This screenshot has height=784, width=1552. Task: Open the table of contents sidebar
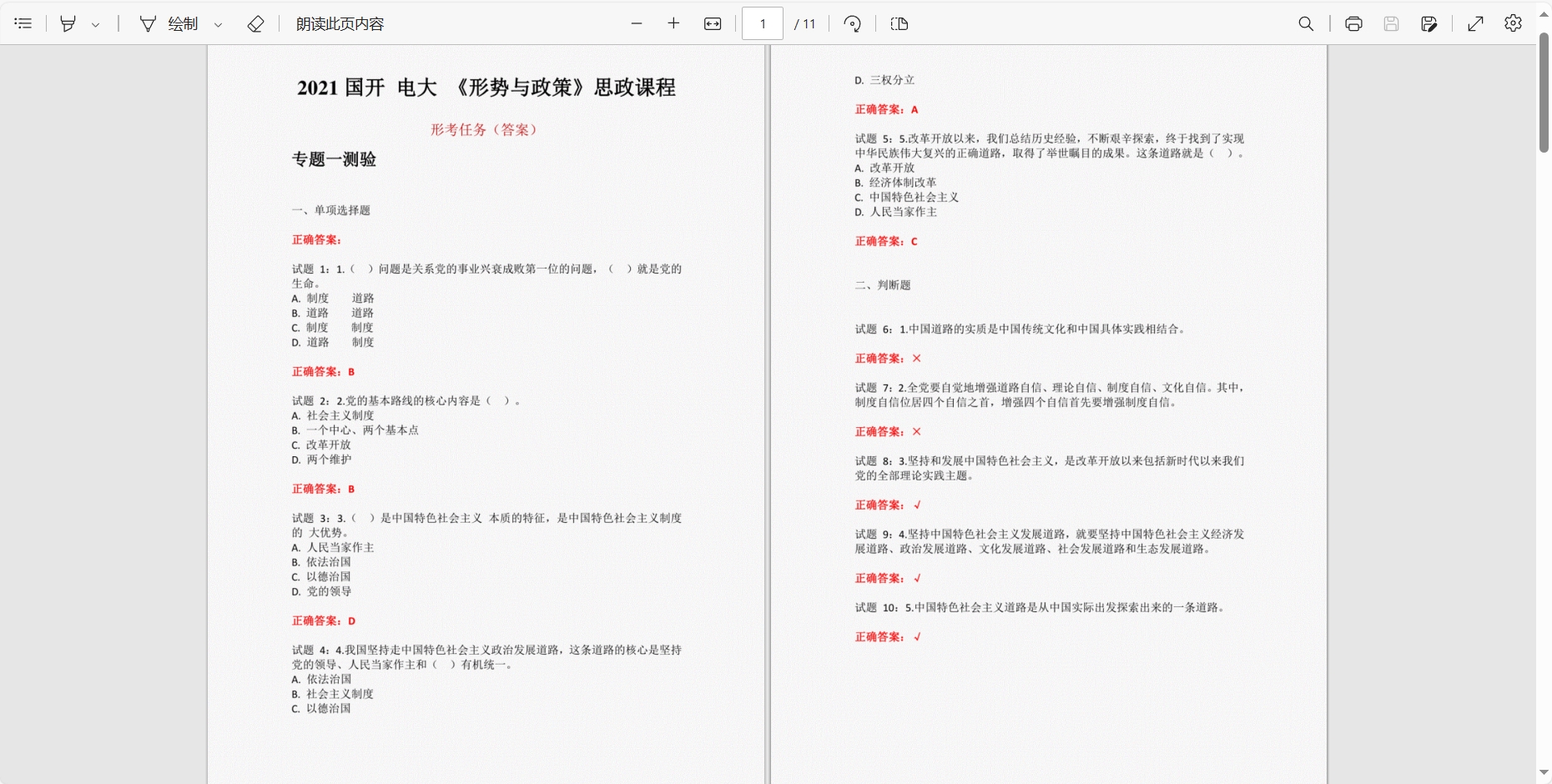click(x=23, y=23)
